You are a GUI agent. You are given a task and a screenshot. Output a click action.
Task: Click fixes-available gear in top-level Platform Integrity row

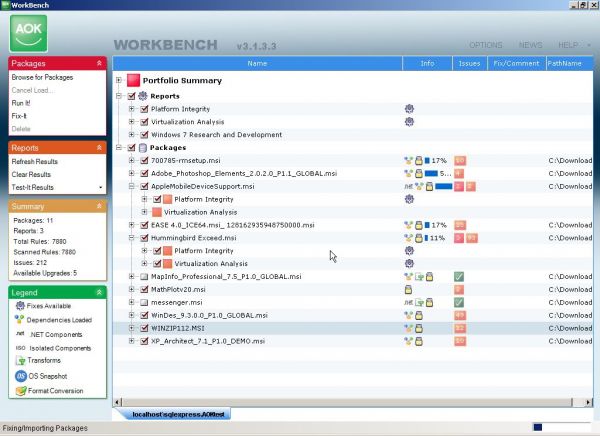(409, 109)
